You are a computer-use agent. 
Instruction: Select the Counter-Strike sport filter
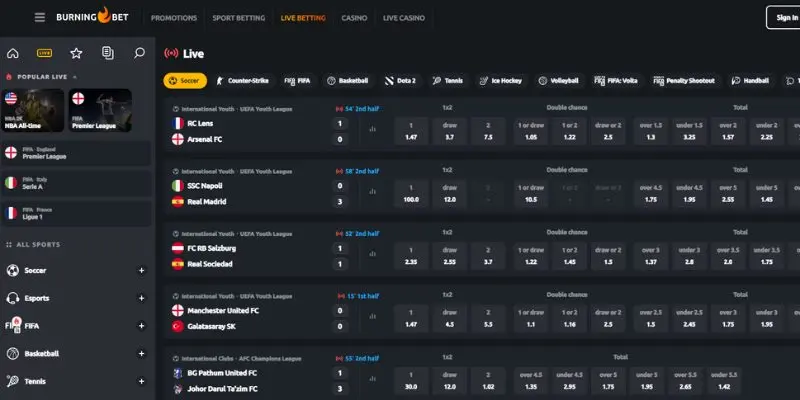click(243, 81)
